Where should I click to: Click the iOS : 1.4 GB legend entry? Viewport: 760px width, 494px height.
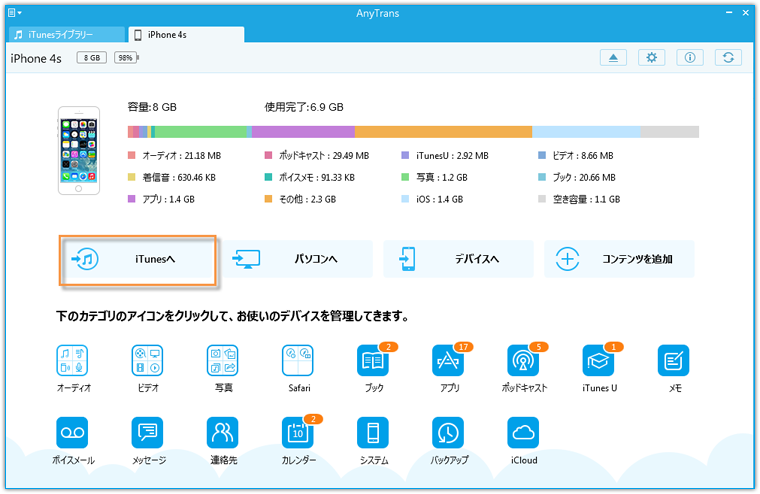point(432,199)
